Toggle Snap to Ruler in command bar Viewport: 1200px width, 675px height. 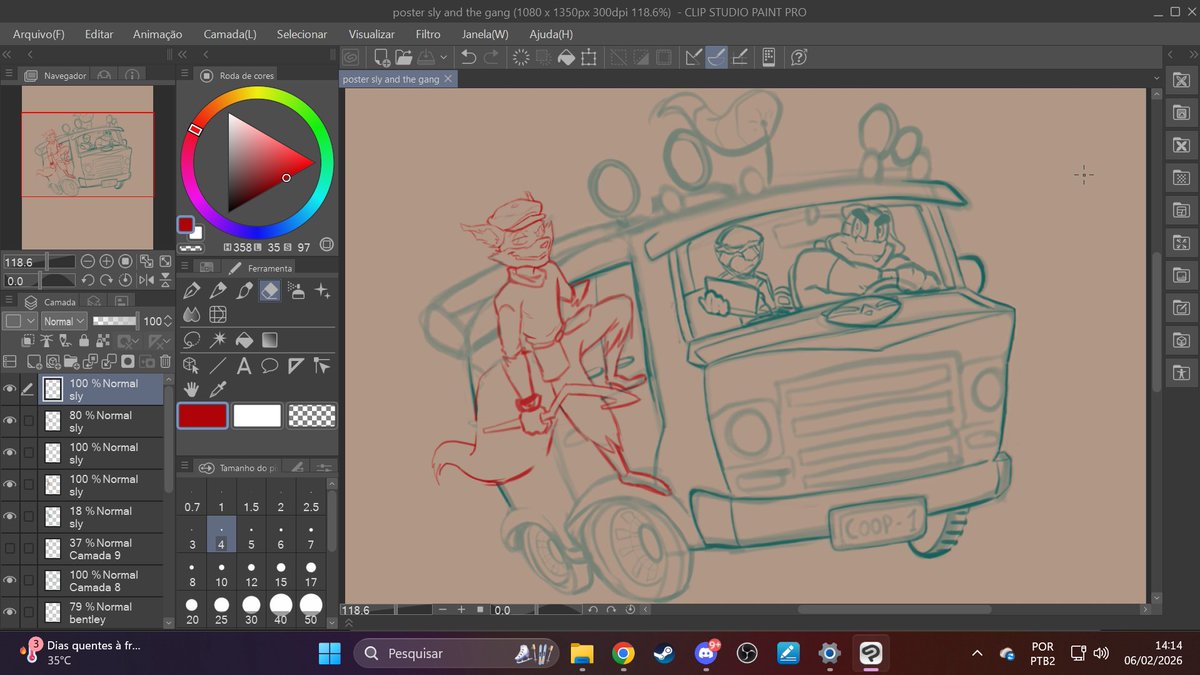coord(693,57)
